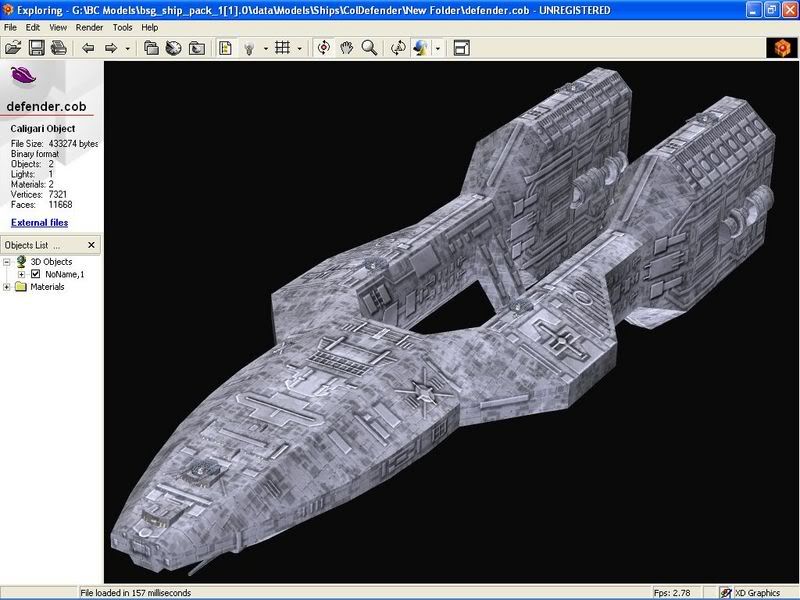Select the rotate view tool
The image size is (800, 600).
pyautogui.click(x=323, y=48)
